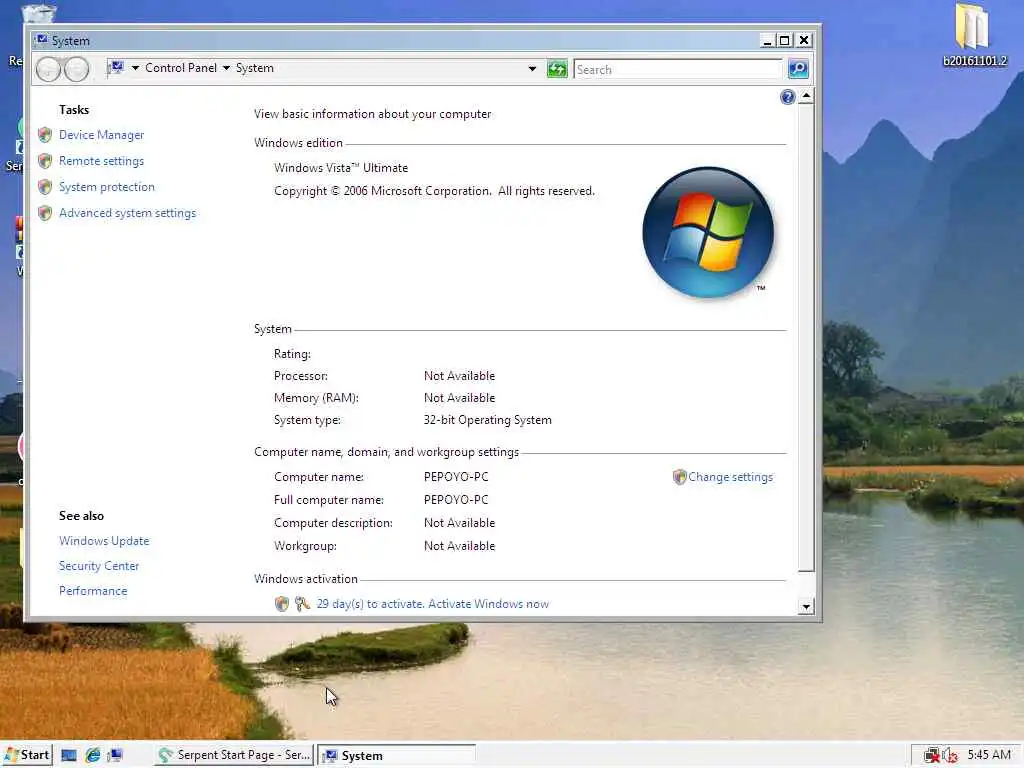
Task: Expand the Control Panel breadcrumb arrow
Action: (x=226, y=68)
